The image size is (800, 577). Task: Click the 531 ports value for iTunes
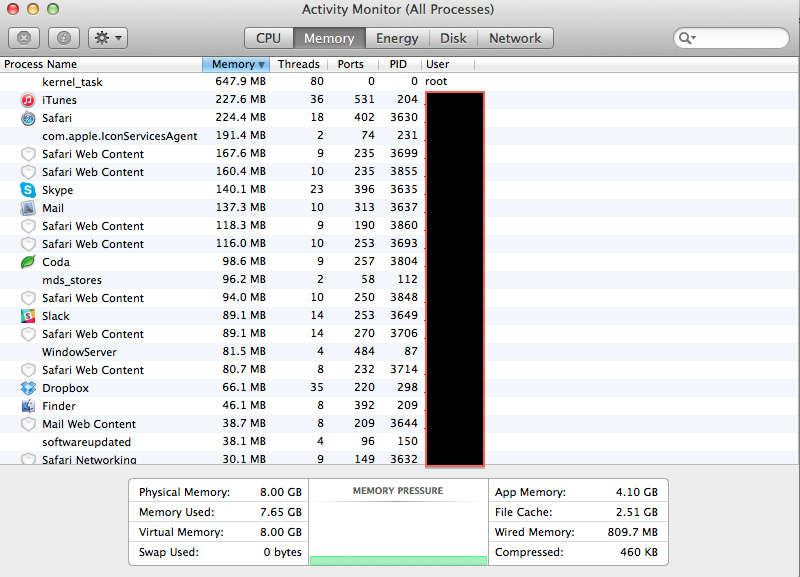coord(364,99)
